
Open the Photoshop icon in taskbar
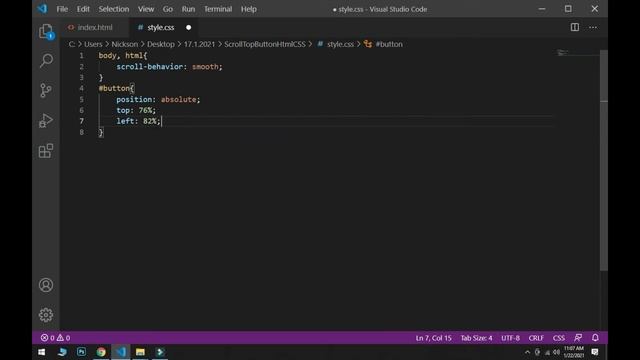tap(81, 352)
